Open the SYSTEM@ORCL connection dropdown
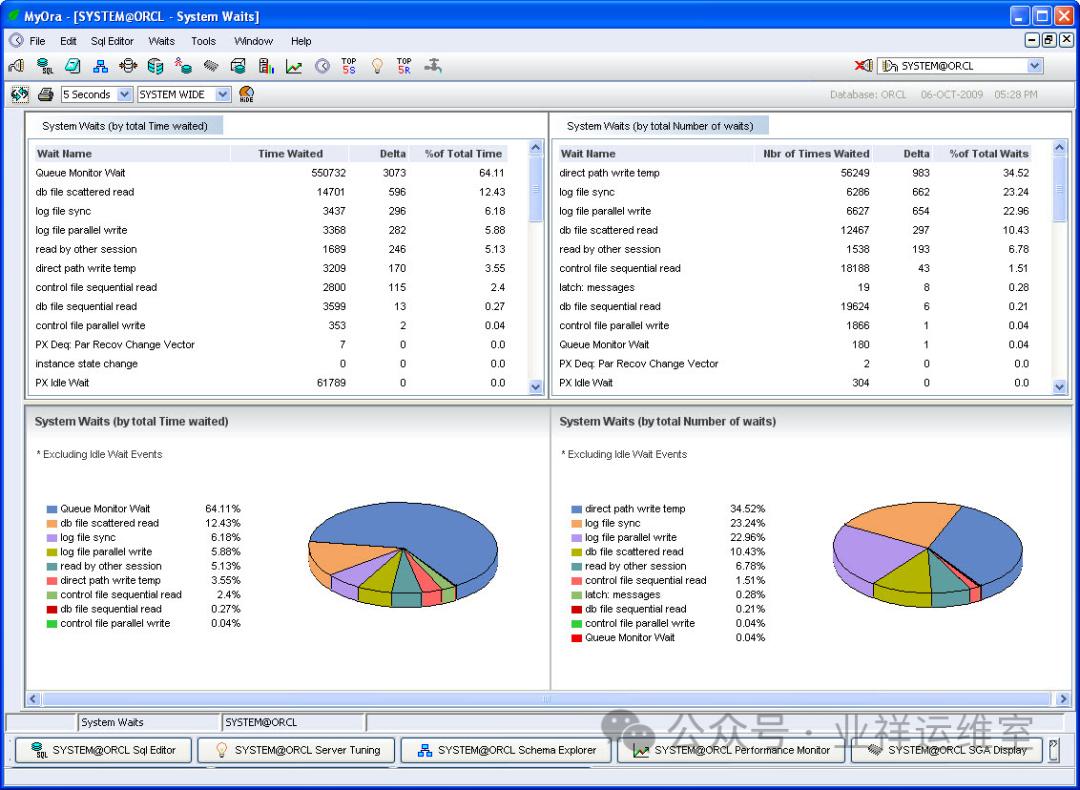The height and width of the screenshot is (790, 1080). 1034,66
